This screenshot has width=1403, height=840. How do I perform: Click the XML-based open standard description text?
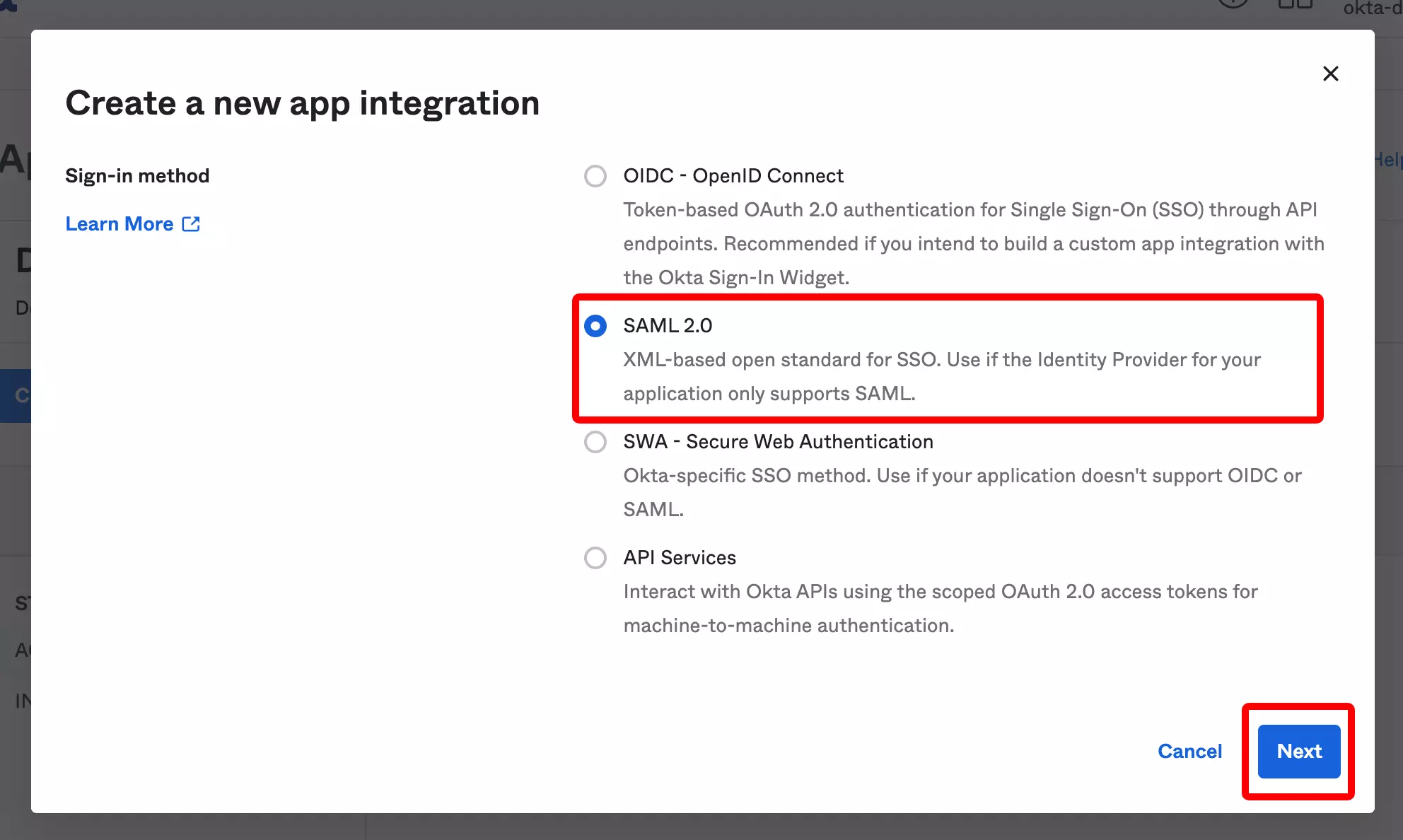point(942,376)
